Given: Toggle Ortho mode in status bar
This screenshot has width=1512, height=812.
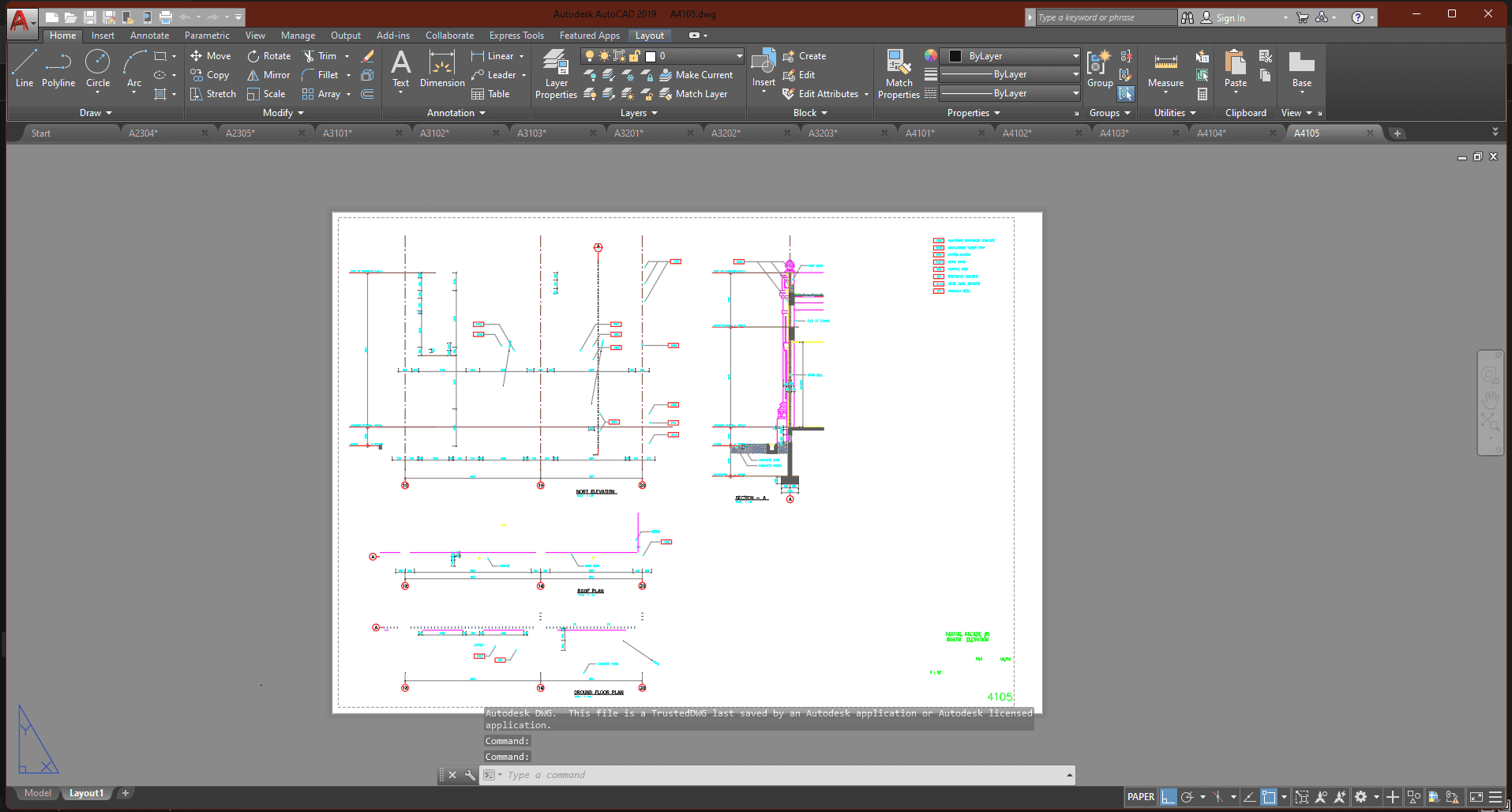Looking at the screenshot, I should [x=1168, y=797].
